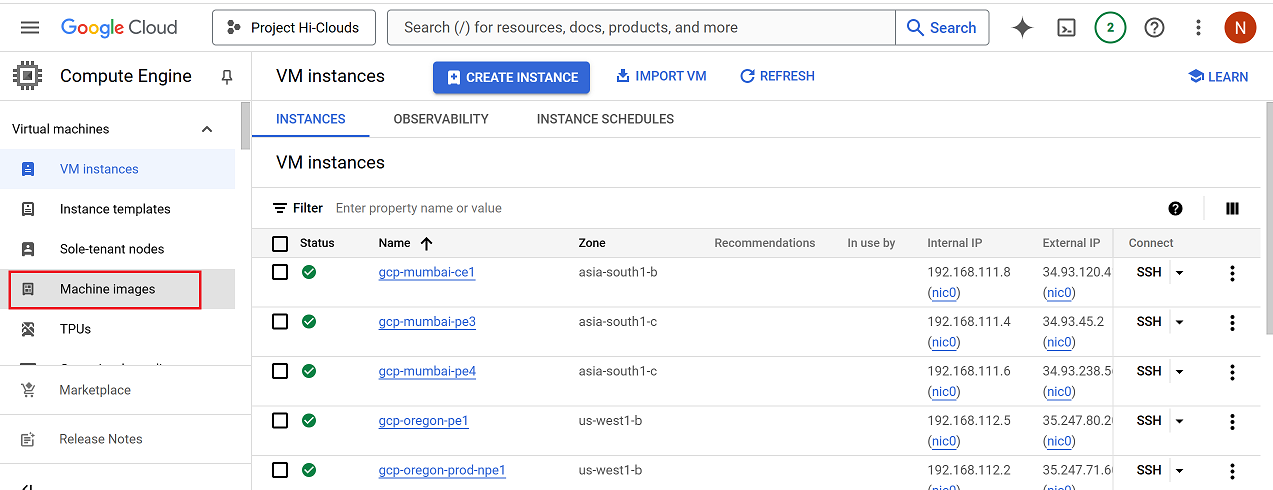
Task: Switch to the Instances tab
Action: coord(311,119)
